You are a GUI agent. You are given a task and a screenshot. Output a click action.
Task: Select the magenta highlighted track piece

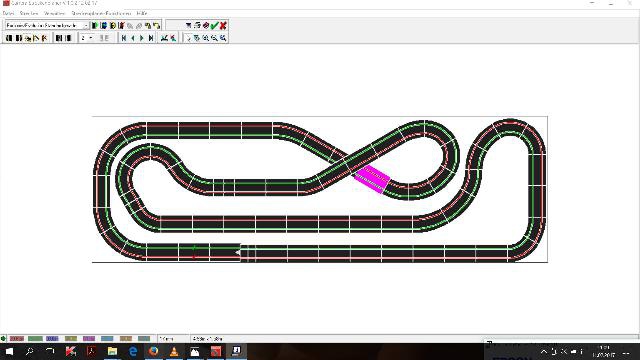click(372, 179)
